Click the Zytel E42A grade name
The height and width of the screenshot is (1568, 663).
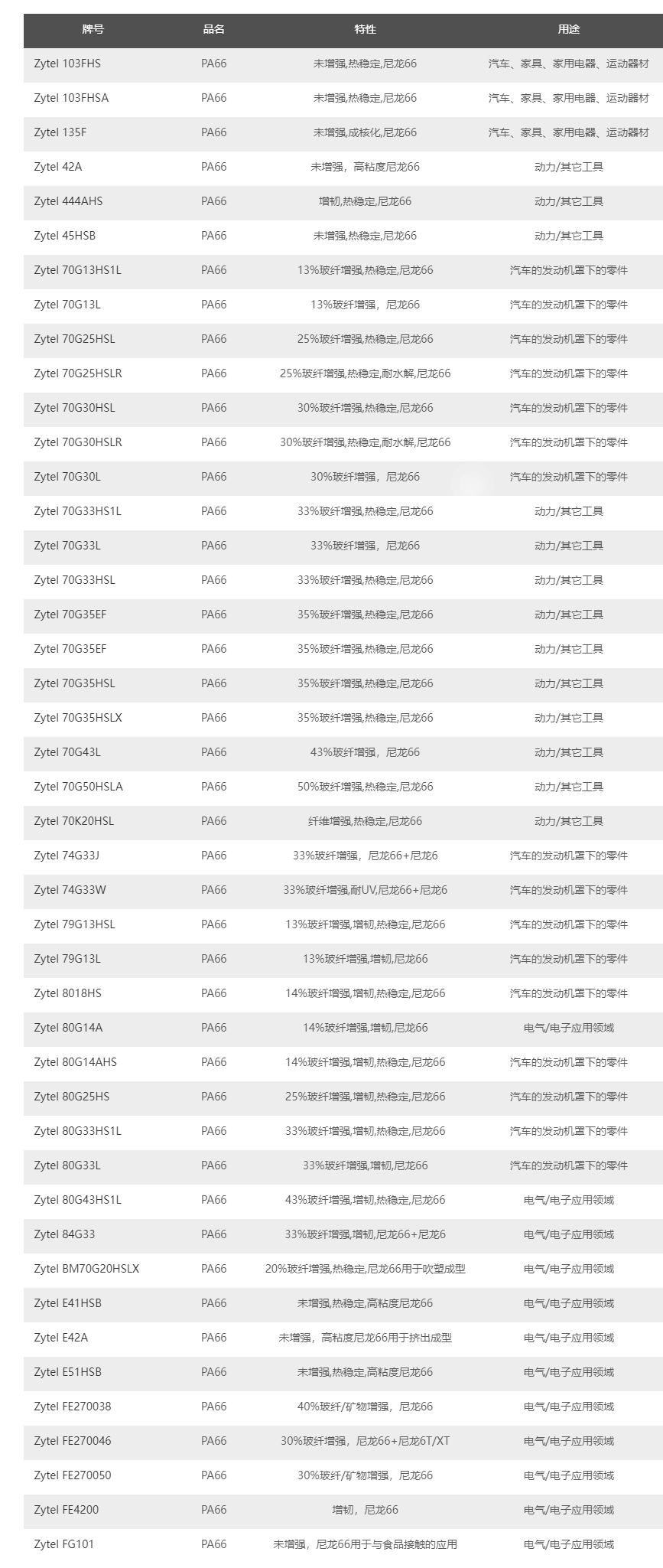pyautogui.click(x=60, y=1338)
